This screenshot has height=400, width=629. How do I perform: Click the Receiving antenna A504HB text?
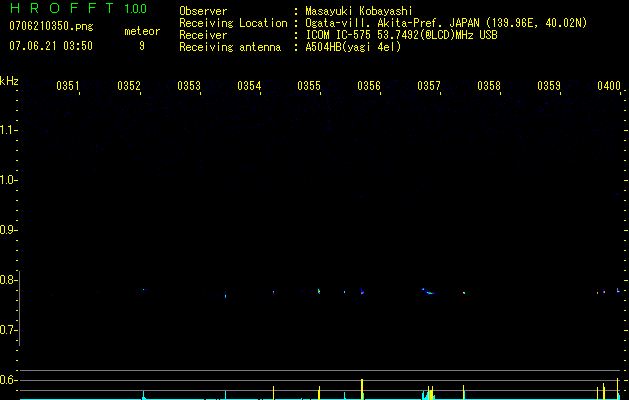(353, 47)
